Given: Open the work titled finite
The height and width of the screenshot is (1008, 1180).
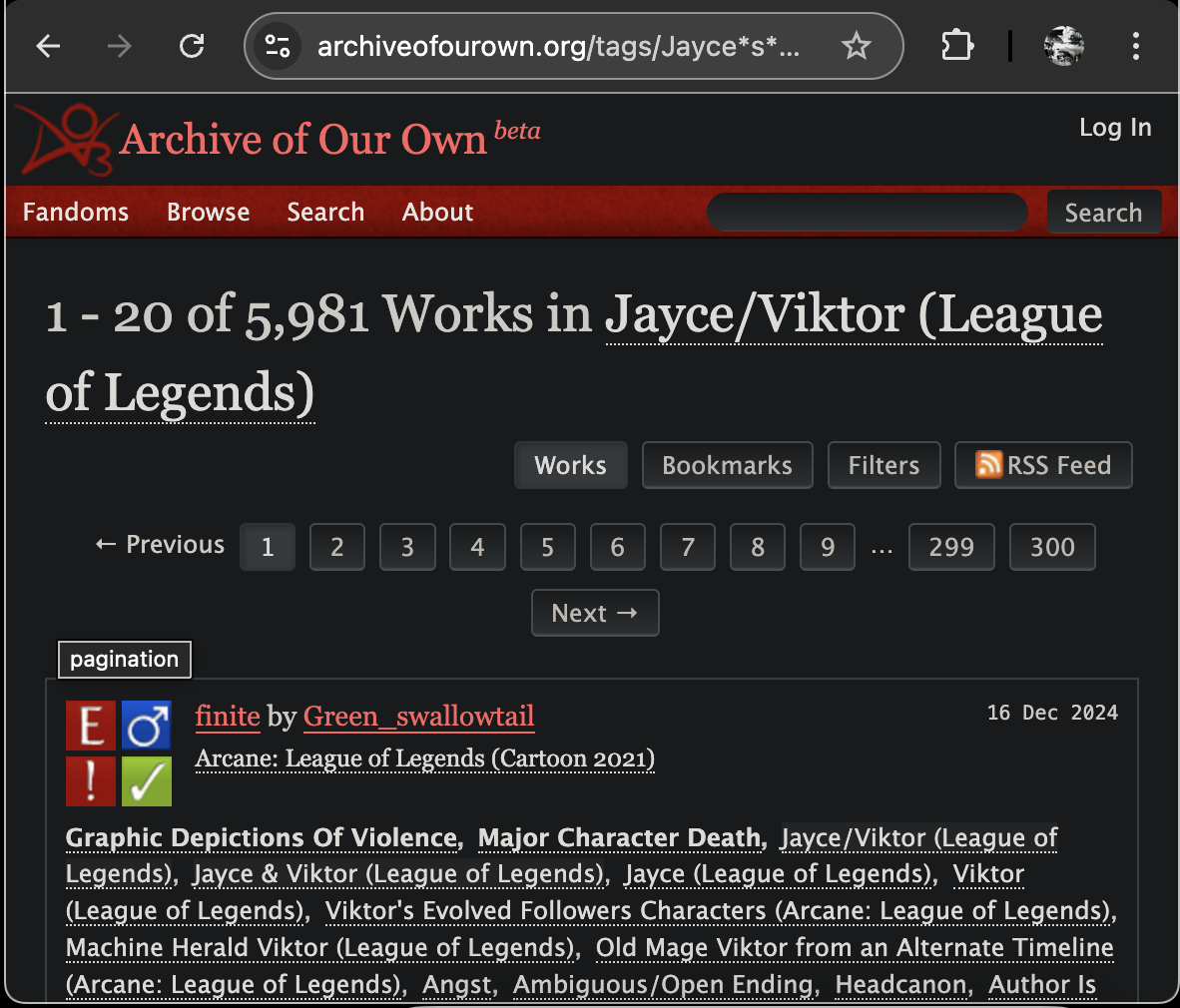Looking at the screenshot, I should (228, 717).
